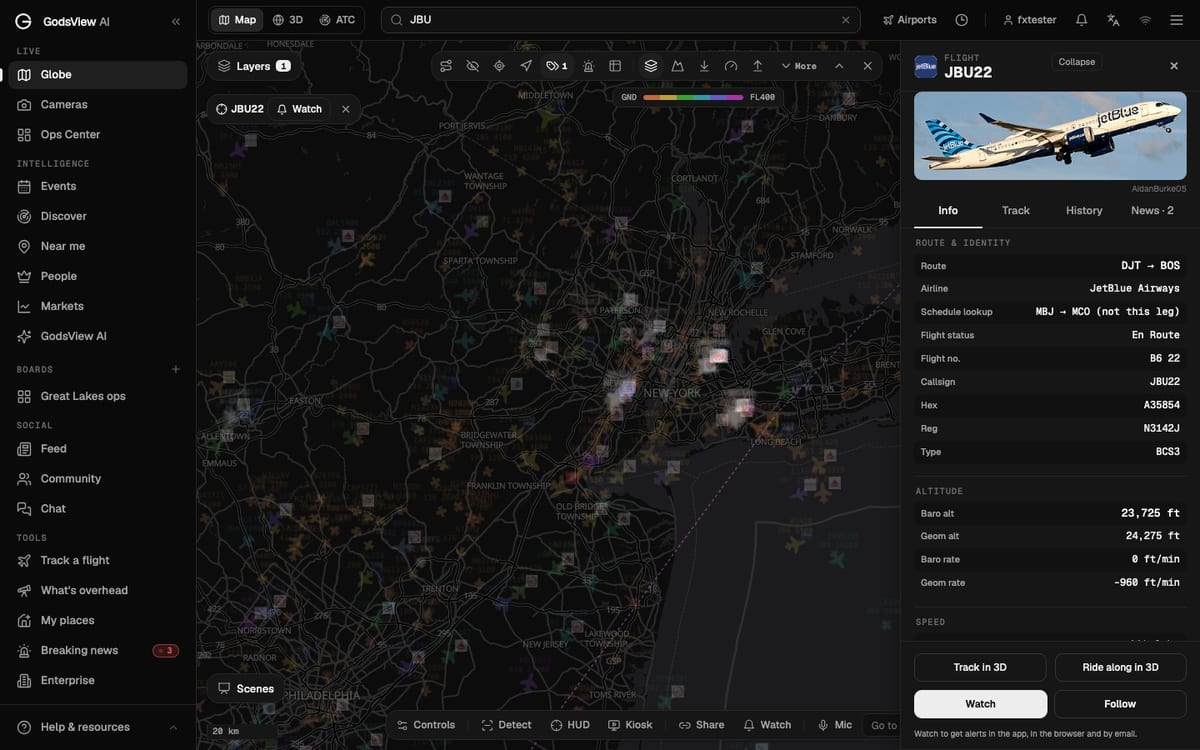The height and width of the screenshot is (750, 1200).
Task: Open the Layers panel button
Action: pyautogui.click(x=254, y=66)
